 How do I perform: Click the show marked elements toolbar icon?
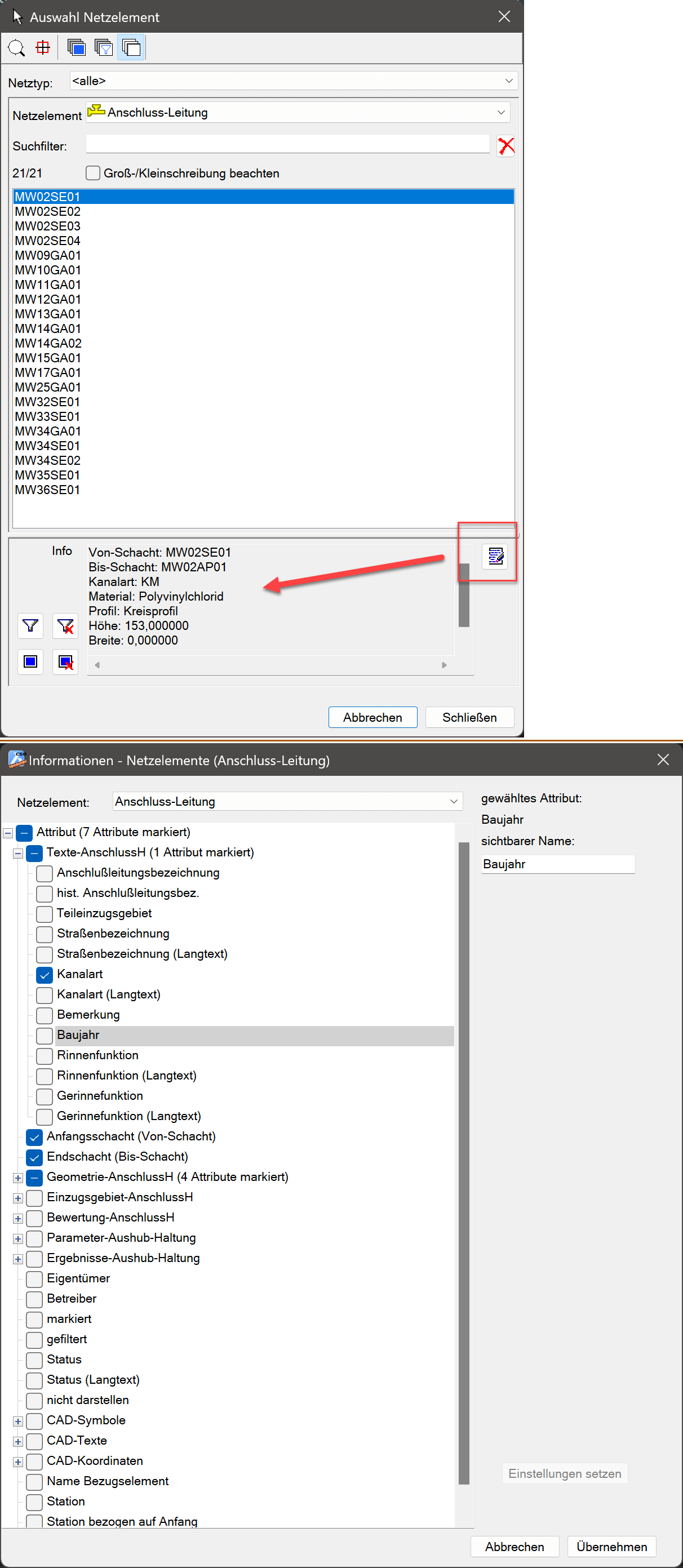[x=77, y=47]
